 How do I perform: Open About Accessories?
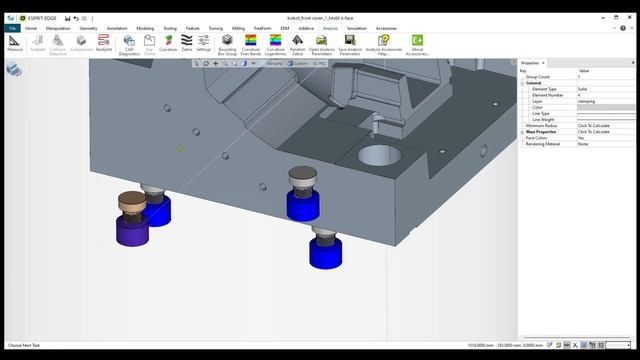(x=417, y=44)
